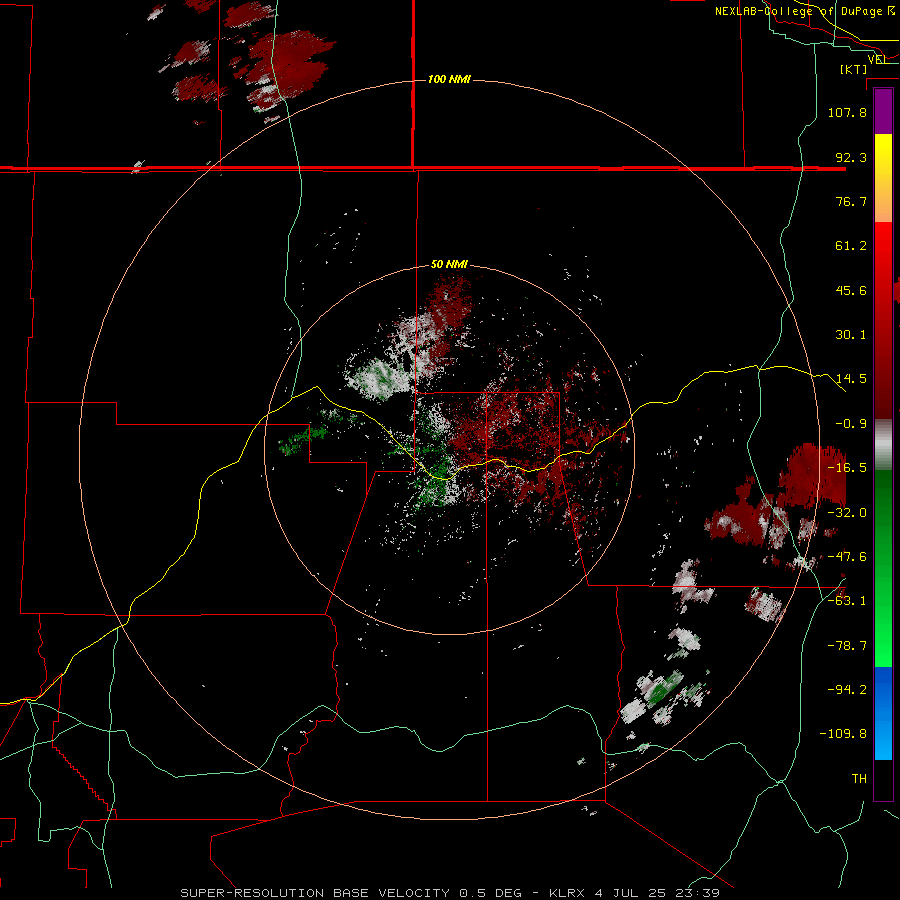The width and height of the screenshot is (900, 900).
Task: Click the Super-Resolution Base Velocity caption
Action: click(x=450, y=893)
